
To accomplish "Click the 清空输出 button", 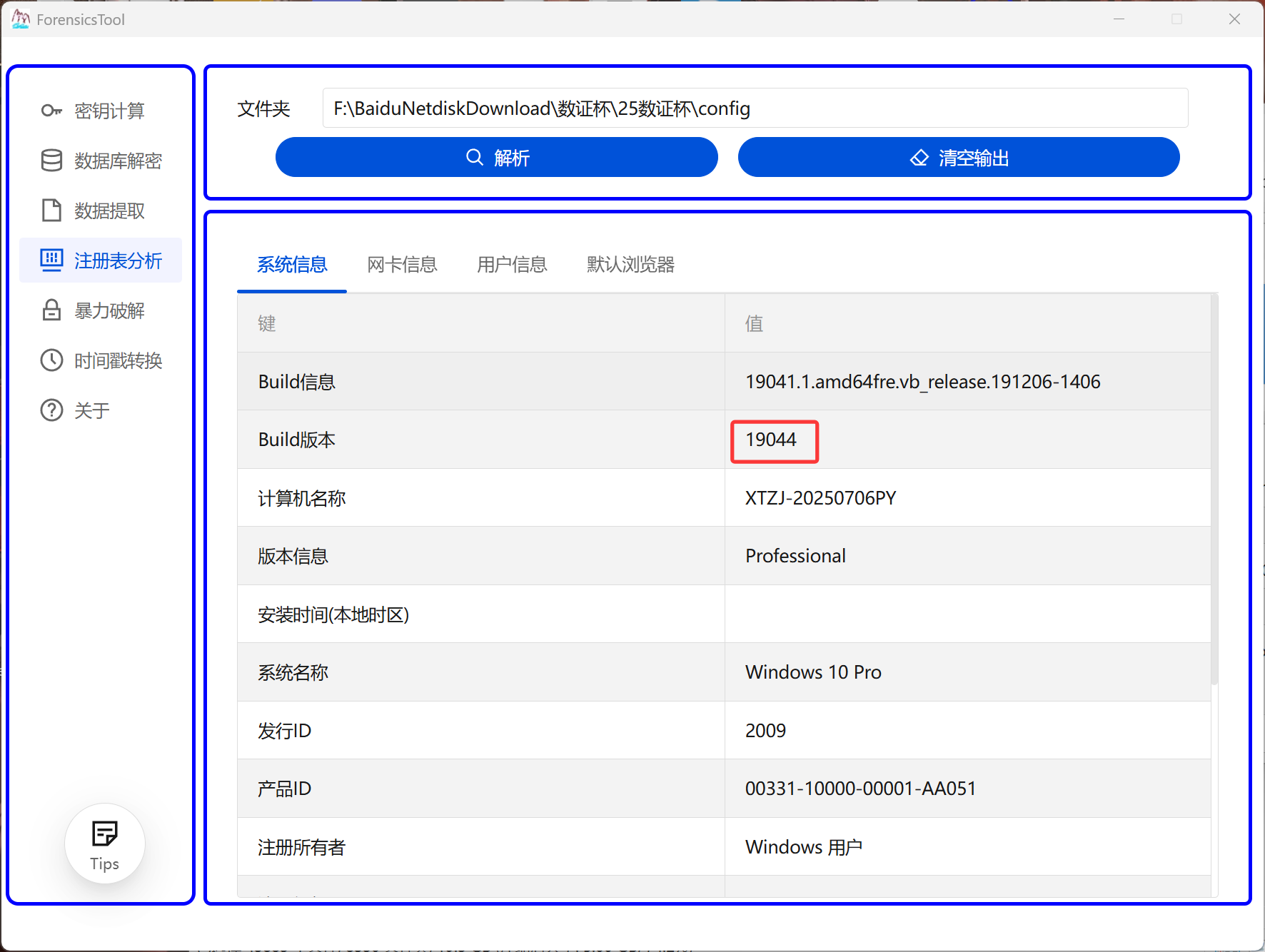I will pos(959,157).
